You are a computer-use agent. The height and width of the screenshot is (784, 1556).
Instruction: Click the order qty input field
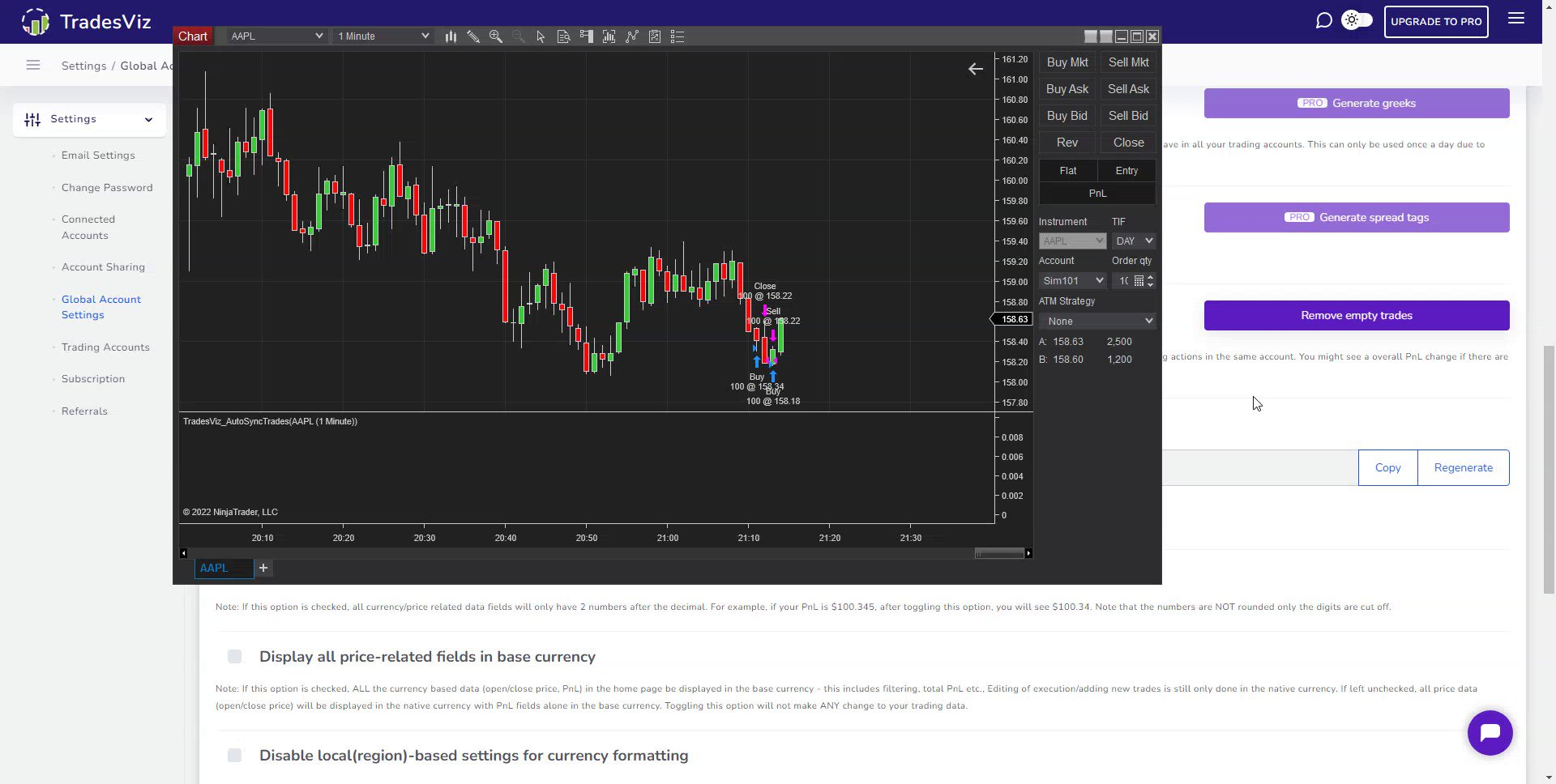pos(1122,280)
